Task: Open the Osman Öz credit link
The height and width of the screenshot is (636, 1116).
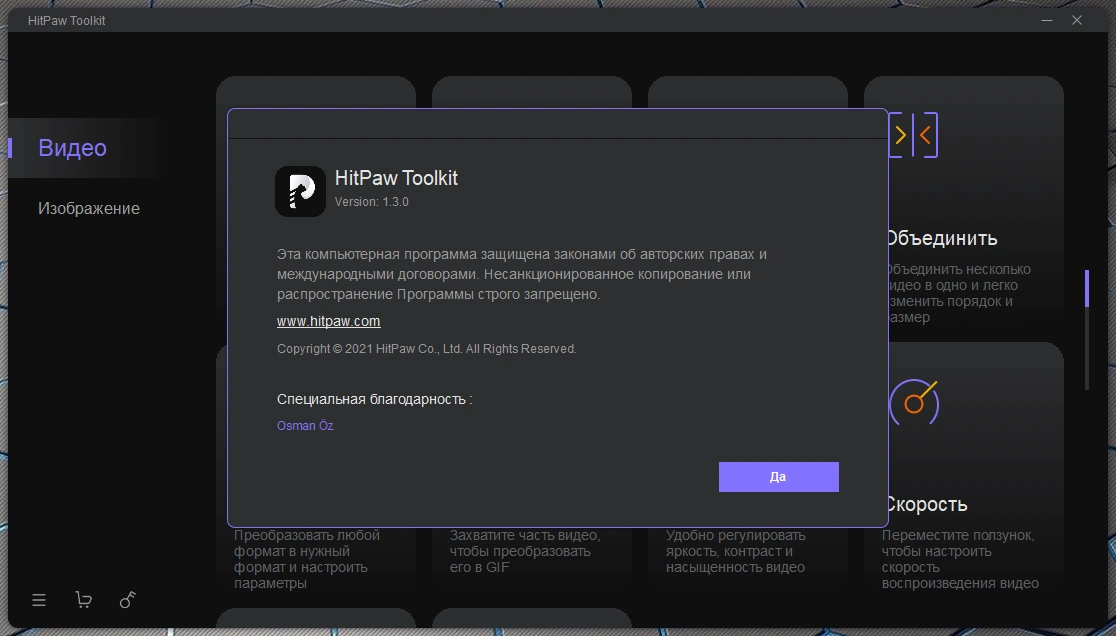Action: (x=305, y=425)
